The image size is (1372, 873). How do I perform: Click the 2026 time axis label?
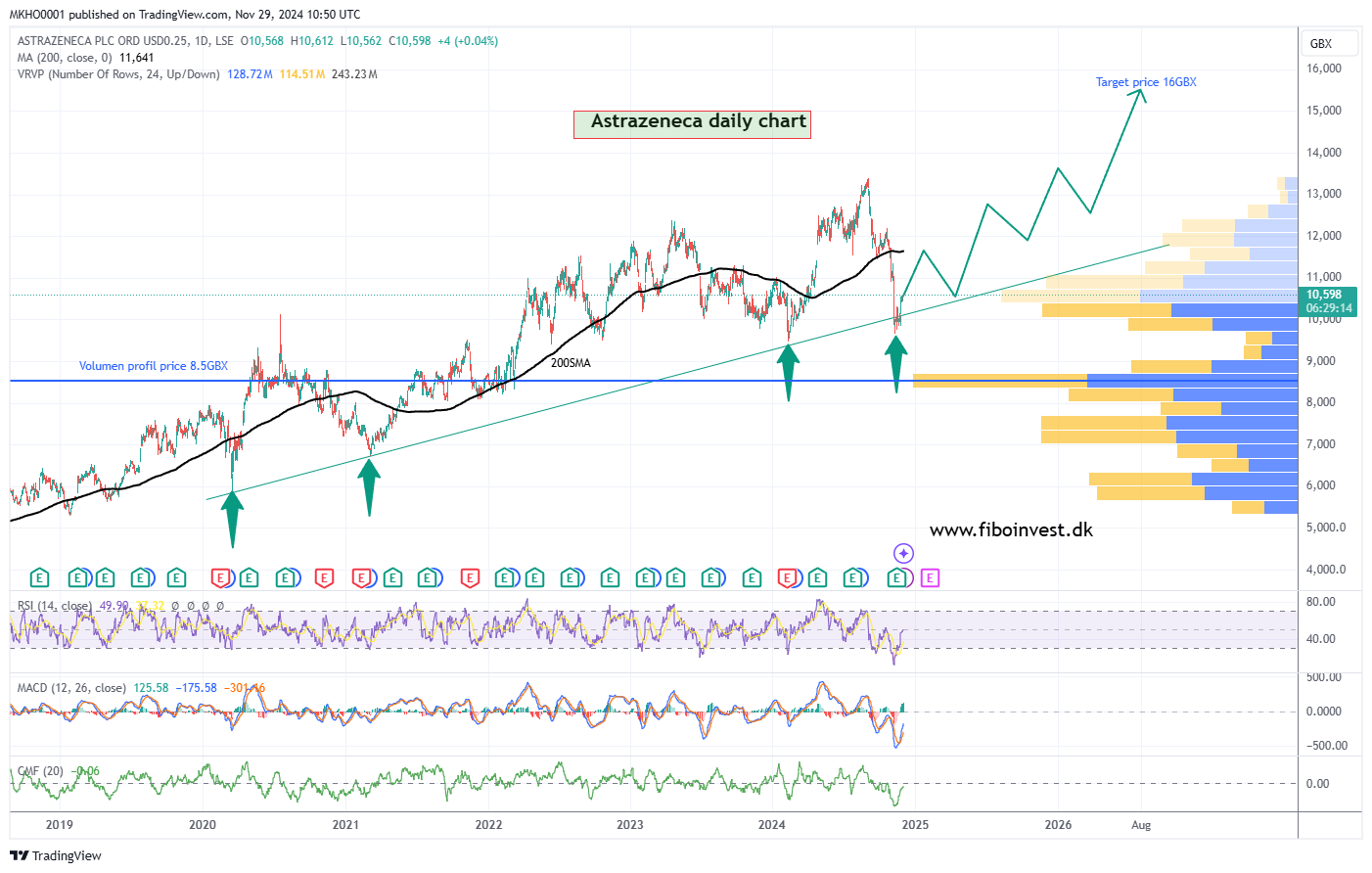point(1058,825)
